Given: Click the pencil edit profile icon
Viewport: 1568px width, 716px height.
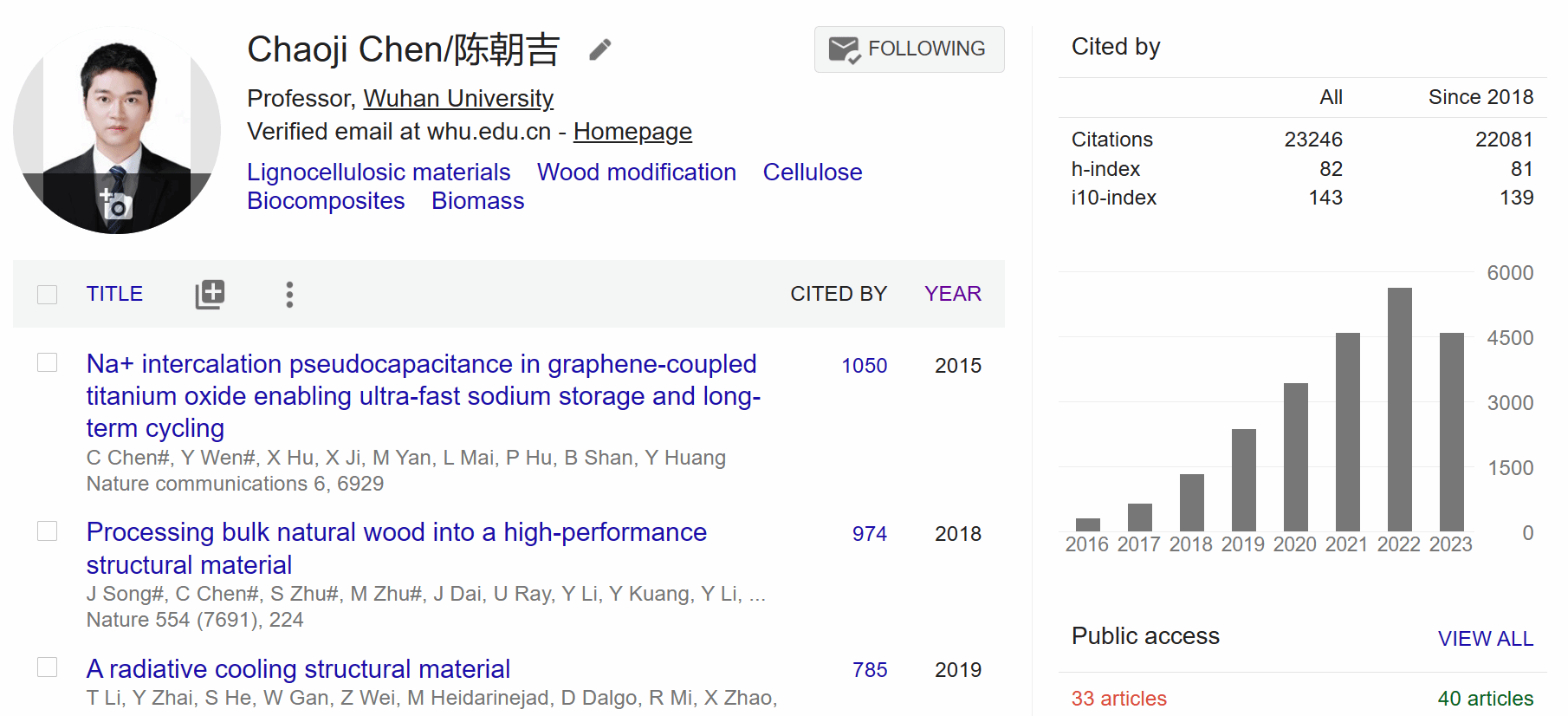Looking at the screenshot, I should click(599, 50).
